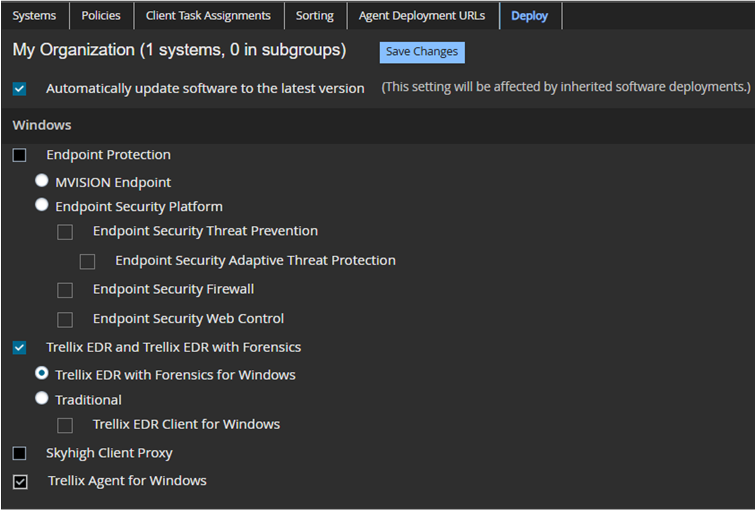Open the Systems tab

(34, 16)
